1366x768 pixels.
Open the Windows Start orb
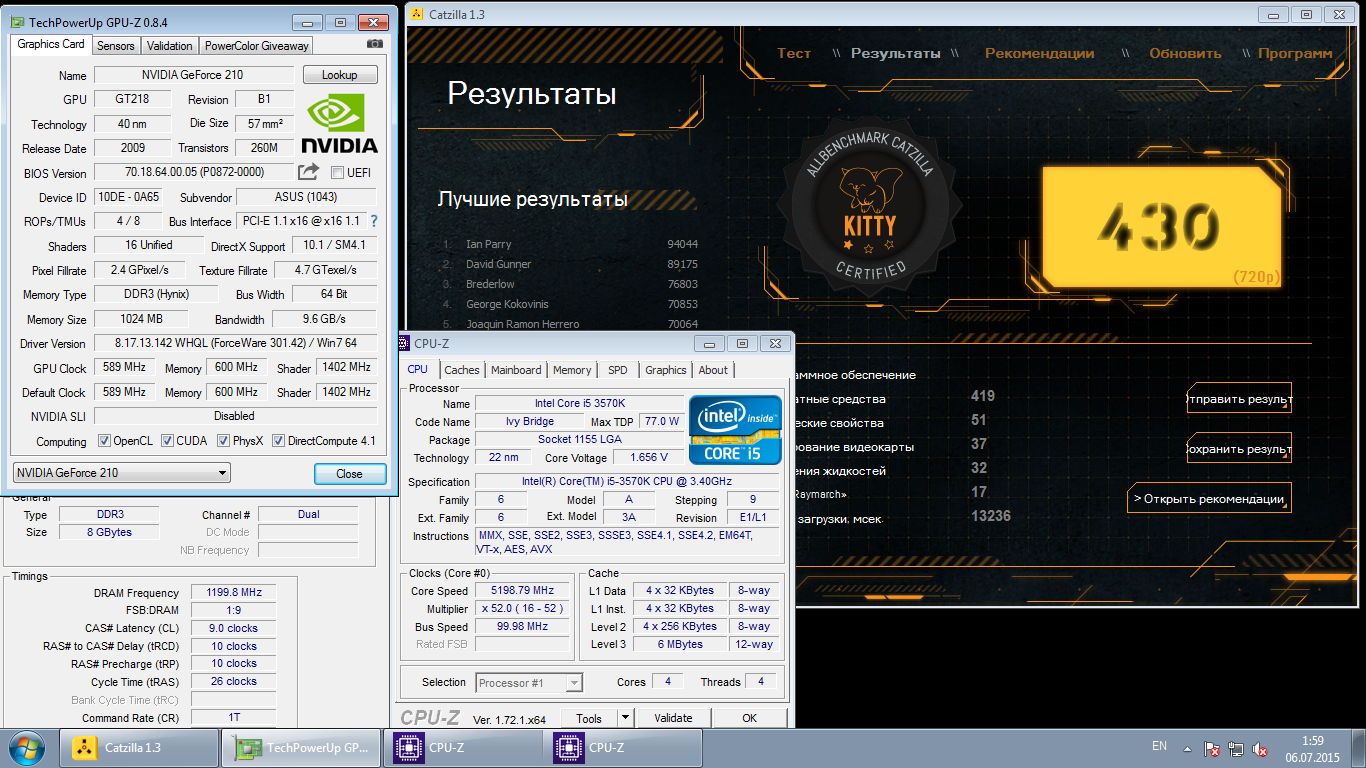pyautogui.click(x=27, y=747)
